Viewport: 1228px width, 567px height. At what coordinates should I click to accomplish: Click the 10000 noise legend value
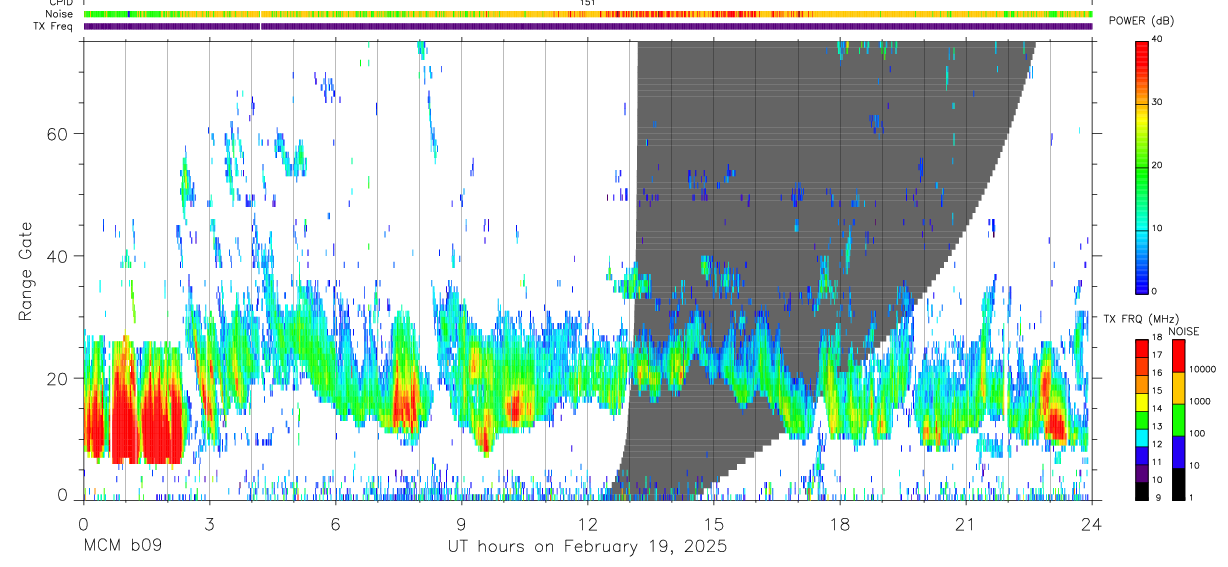pos(1201,369)
